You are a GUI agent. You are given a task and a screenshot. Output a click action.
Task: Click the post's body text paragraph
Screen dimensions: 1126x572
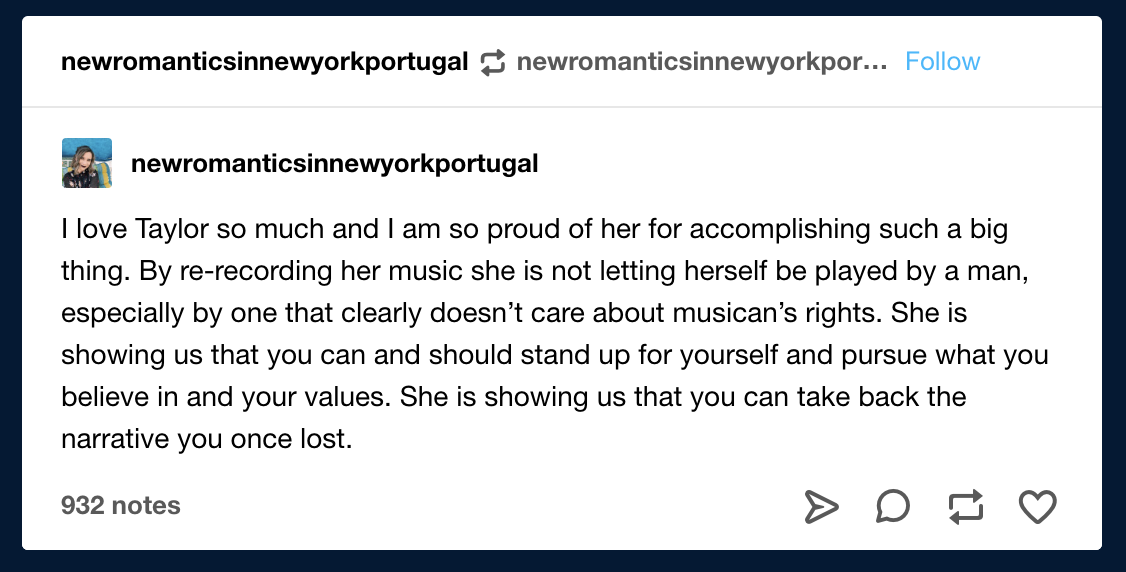[554, 334]
